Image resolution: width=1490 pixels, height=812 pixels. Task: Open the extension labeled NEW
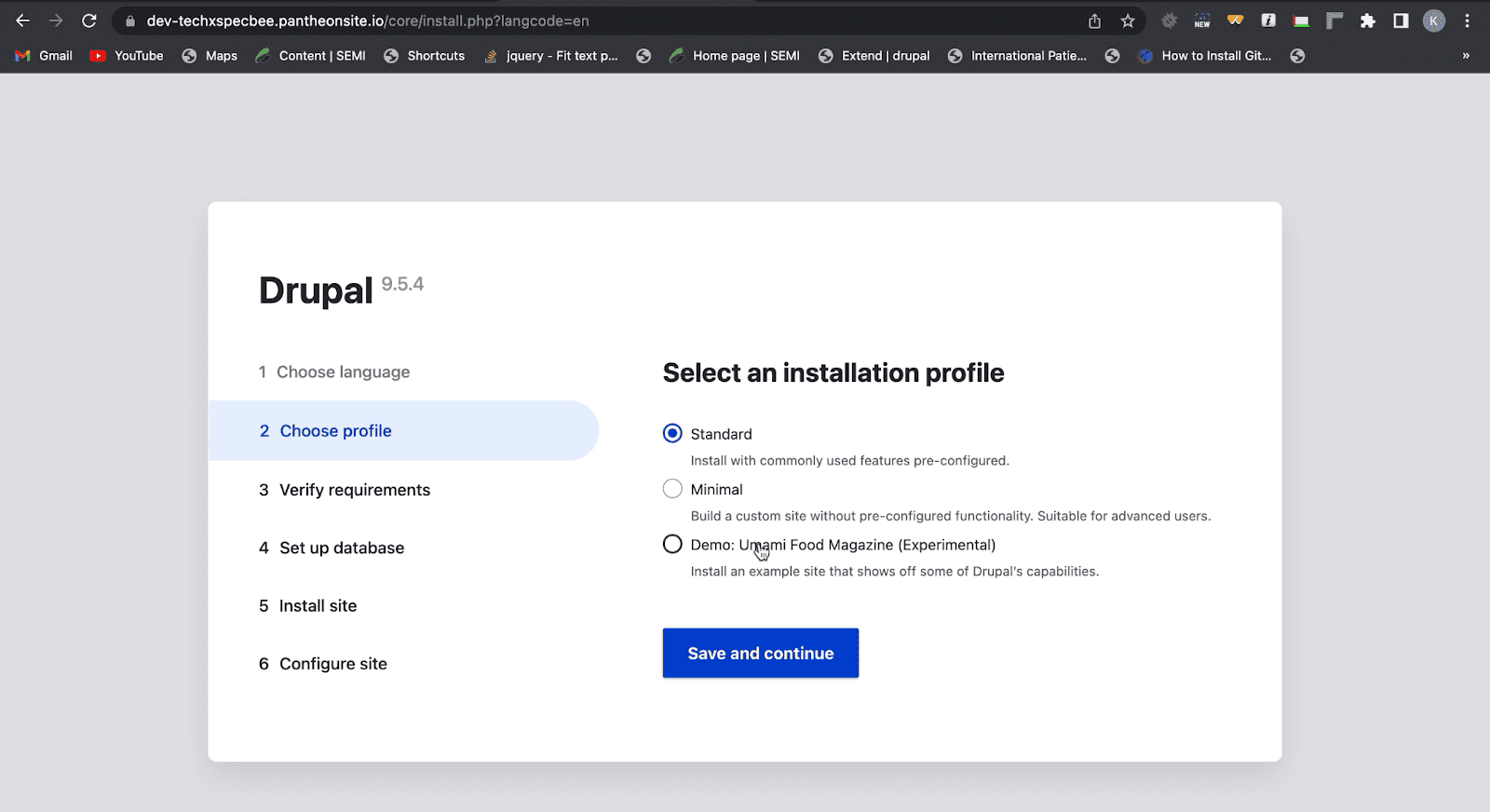[x=1202, y=20]
